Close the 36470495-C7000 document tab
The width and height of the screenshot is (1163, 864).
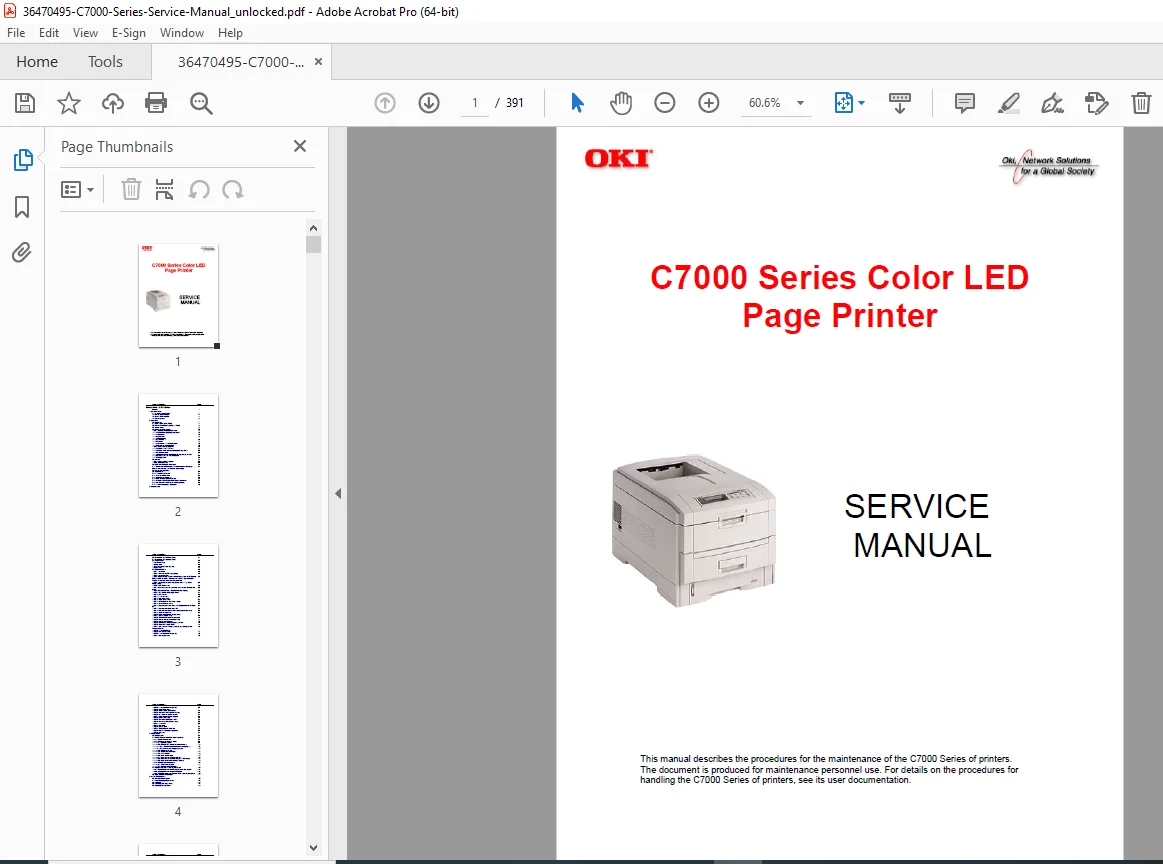pos(318,62)
